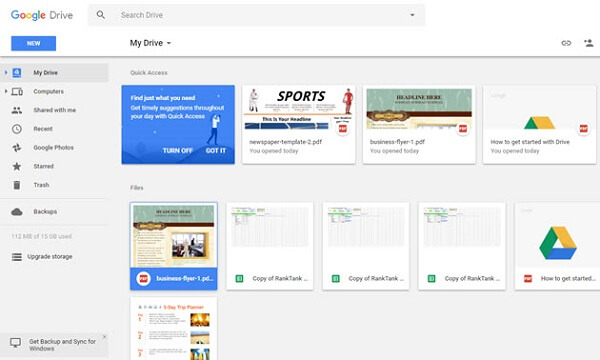The image size is (600, 360).
Task: Click PDF icon on selected business-flyer file
Action: (143, 279)
